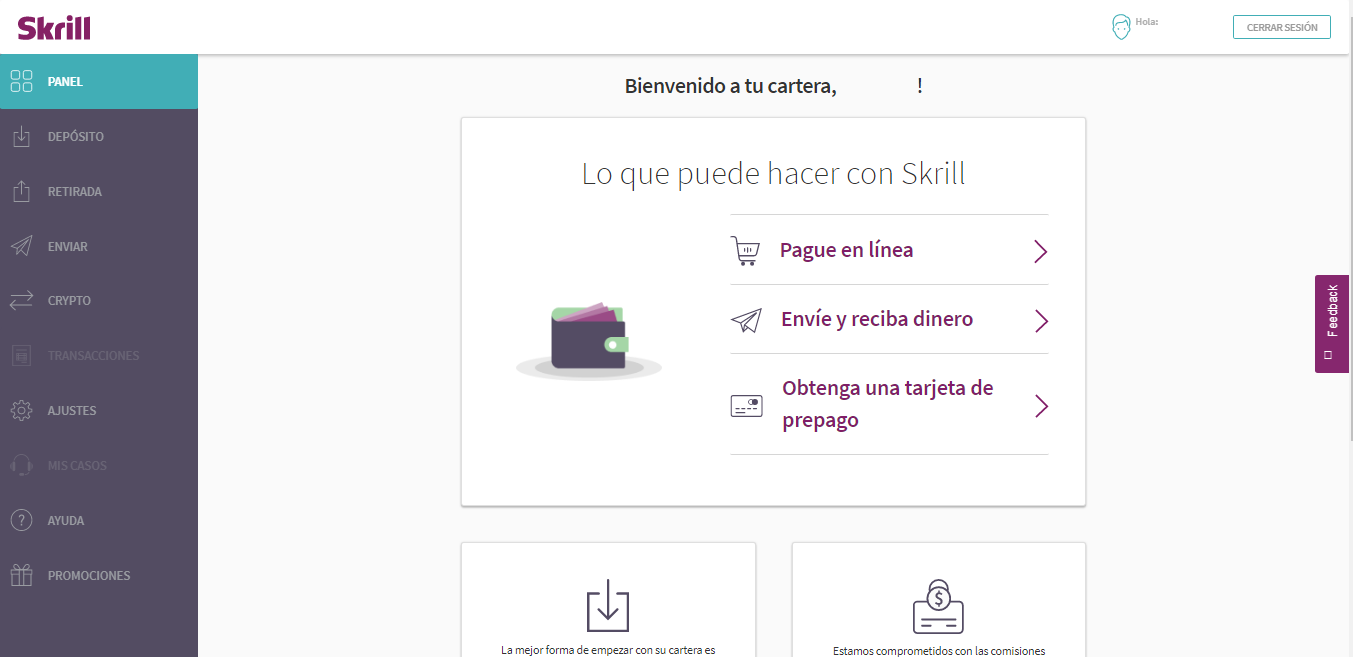Click the Estamos comprometidos con las comisiones text
This screenshot has width=1353, height=657.
(939, 650)
